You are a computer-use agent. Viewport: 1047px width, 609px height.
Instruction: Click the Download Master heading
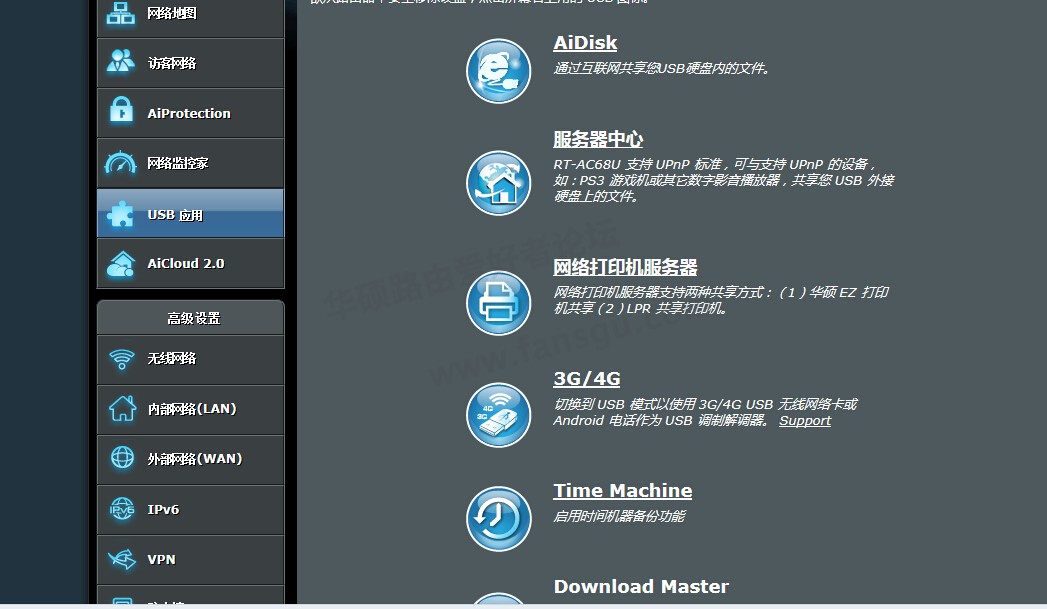click(641, 586)
